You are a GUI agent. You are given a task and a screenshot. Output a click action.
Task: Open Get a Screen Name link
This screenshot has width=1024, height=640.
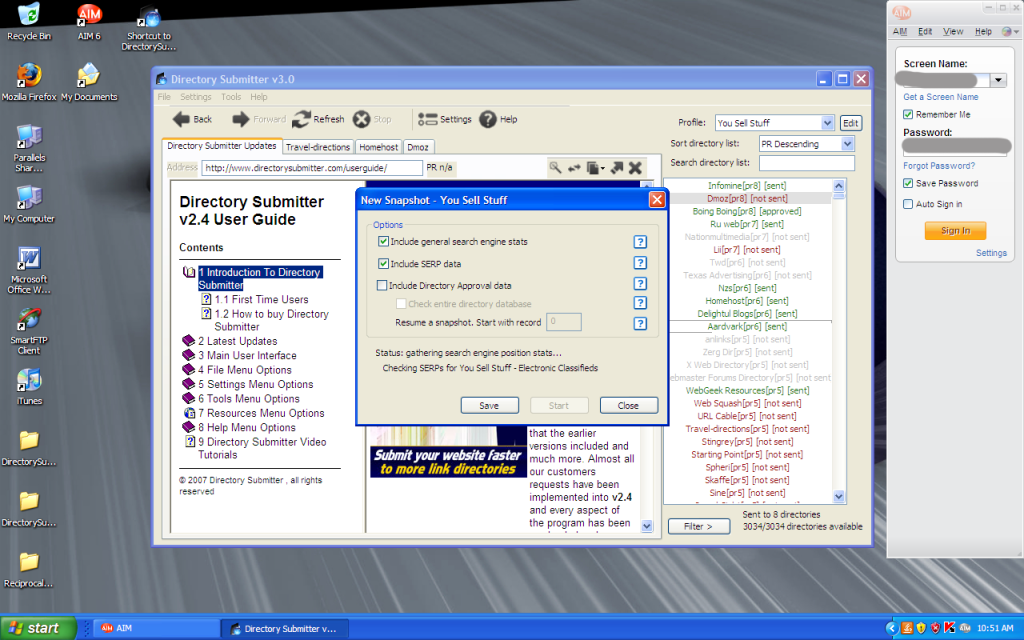click(940, 97)
